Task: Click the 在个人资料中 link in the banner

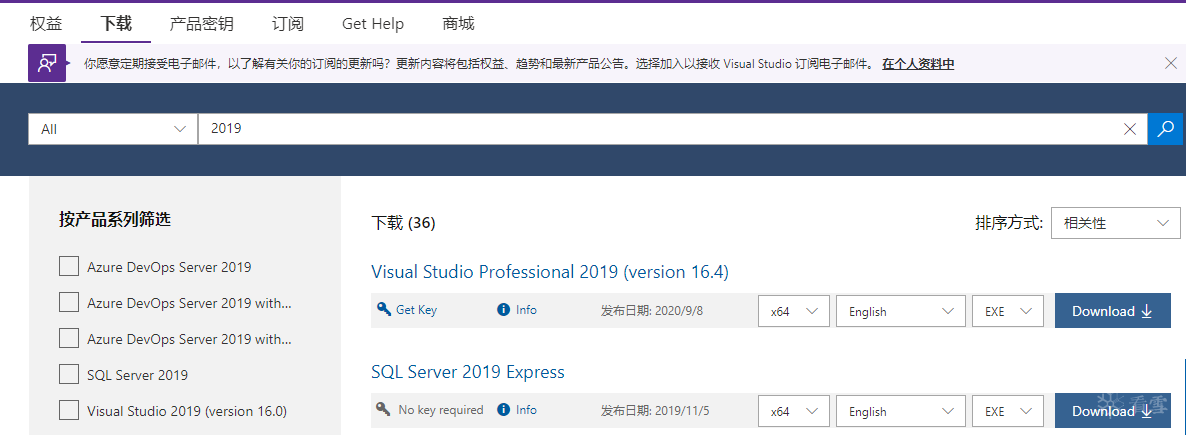Action: point(917,64)
